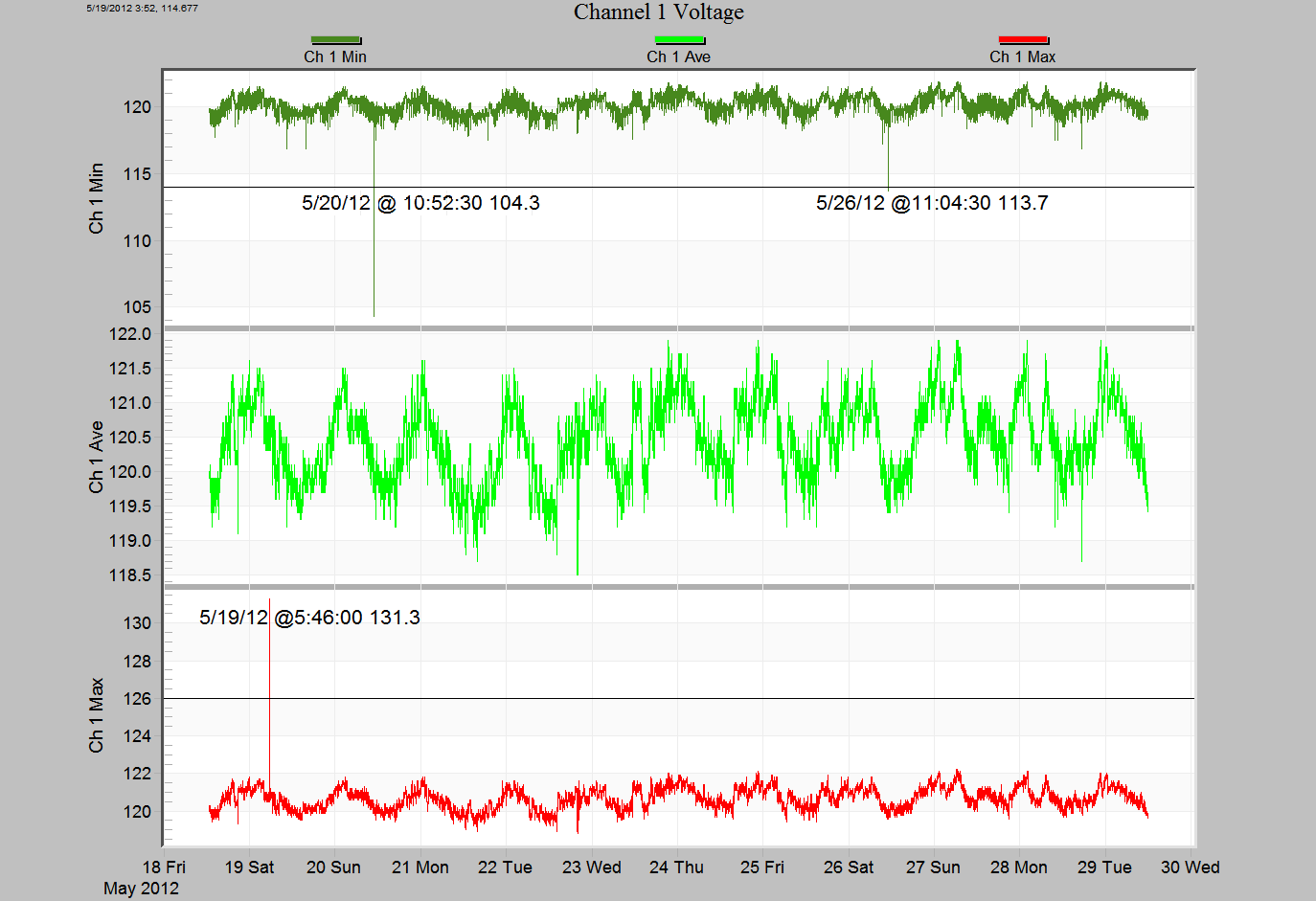
Task: Click the vertical Ch 1 Ave axis title
Action: click(96, 457)
